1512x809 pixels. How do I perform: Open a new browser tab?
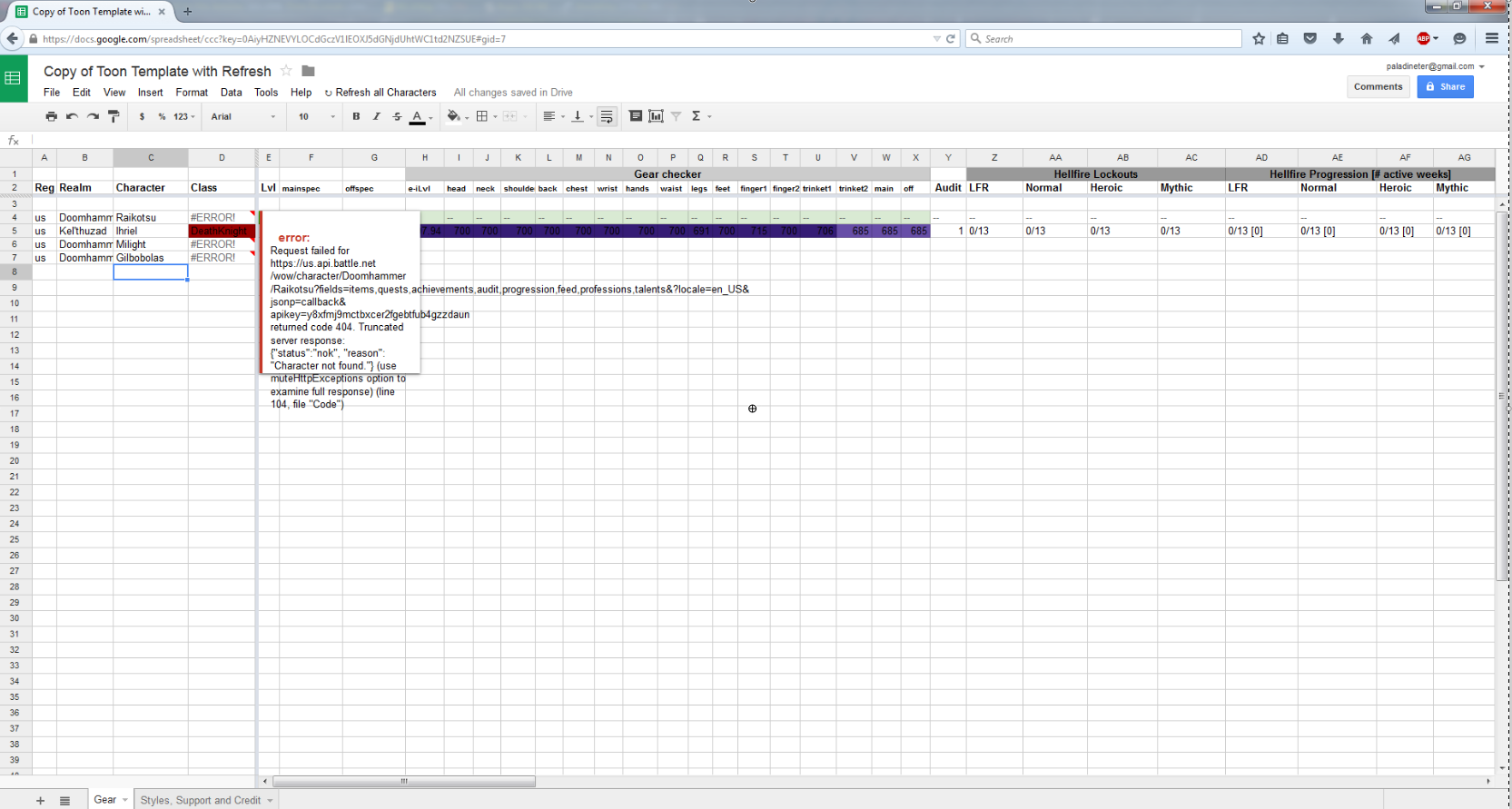(187, 12)
